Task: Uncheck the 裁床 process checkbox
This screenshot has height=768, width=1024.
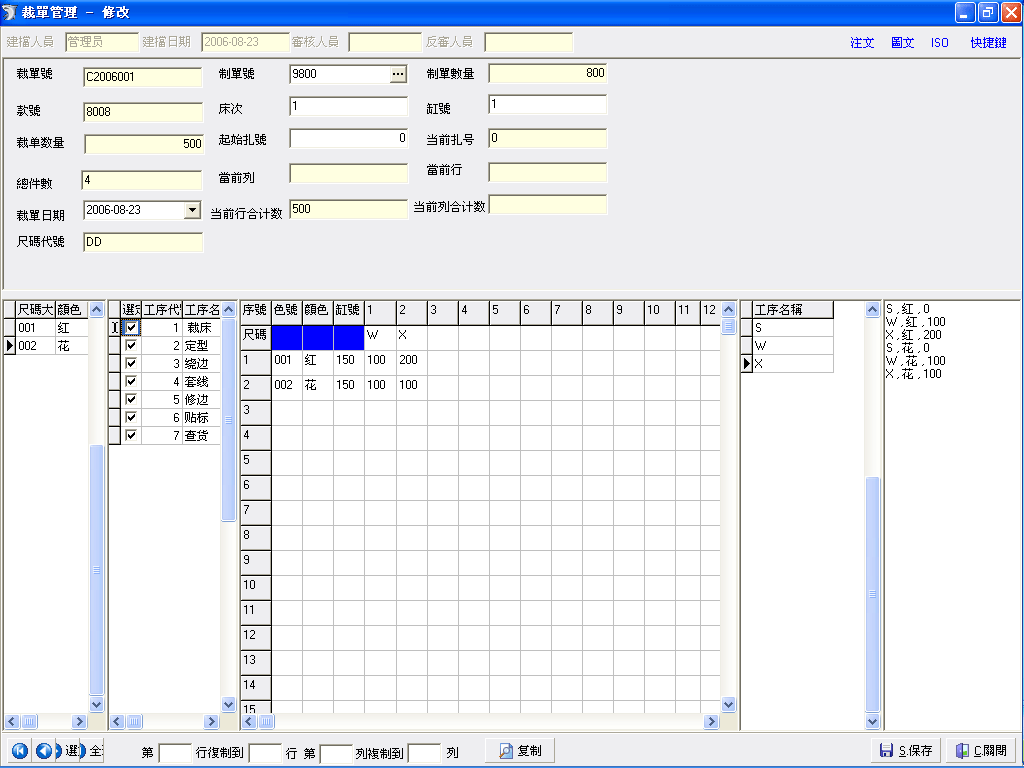Action: 131,328
